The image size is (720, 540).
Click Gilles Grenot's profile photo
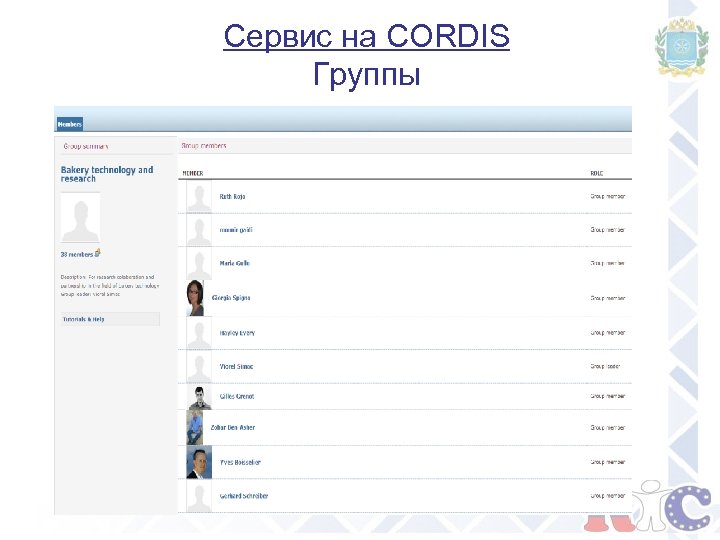[200, 398]
